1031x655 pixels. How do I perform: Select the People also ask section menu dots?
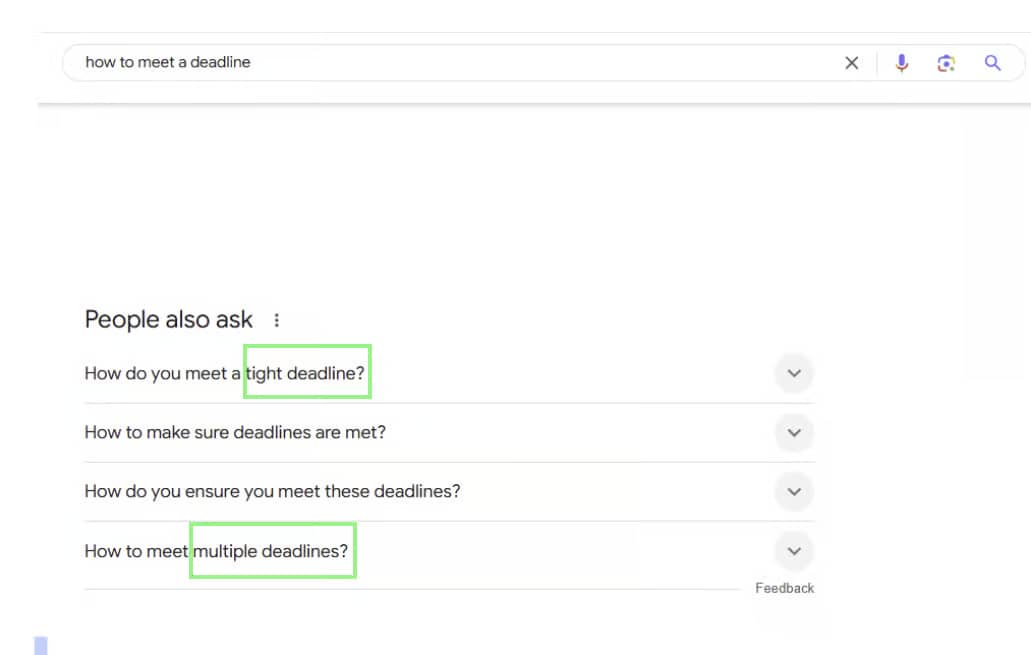277,320
